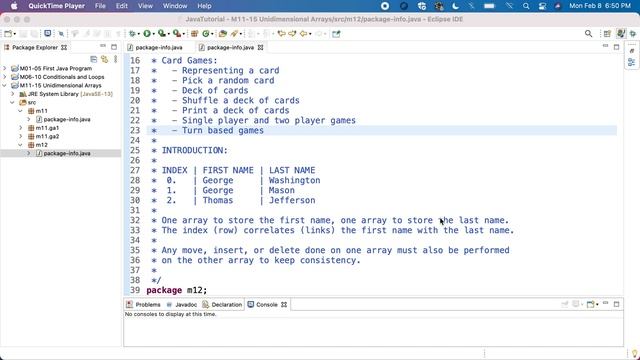
Task: Click the Outline view icon on right trim
Action: click(631, 62)
